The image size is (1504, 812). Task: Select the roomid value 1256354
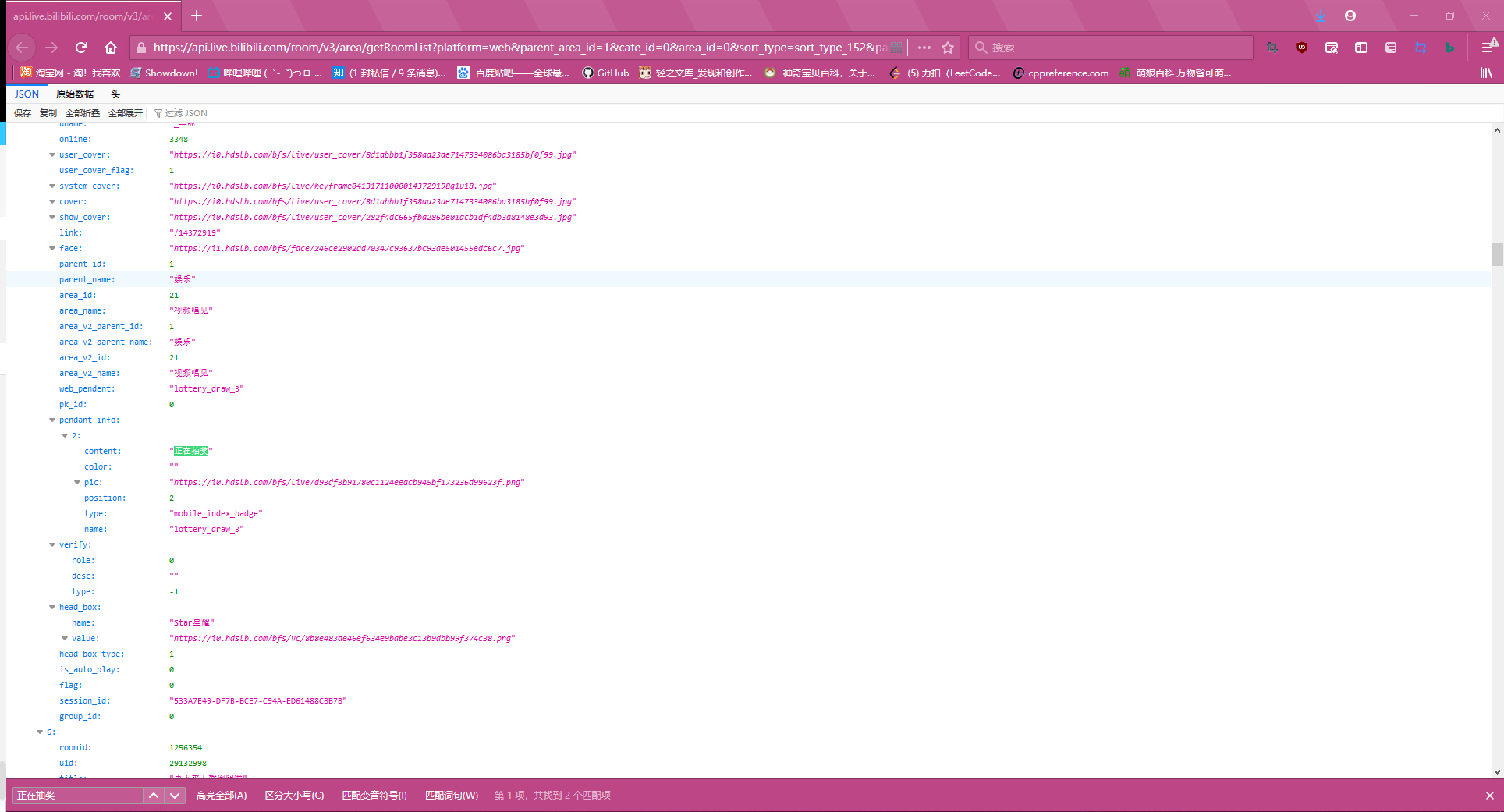pyautogui.click(x=186, y=747)
